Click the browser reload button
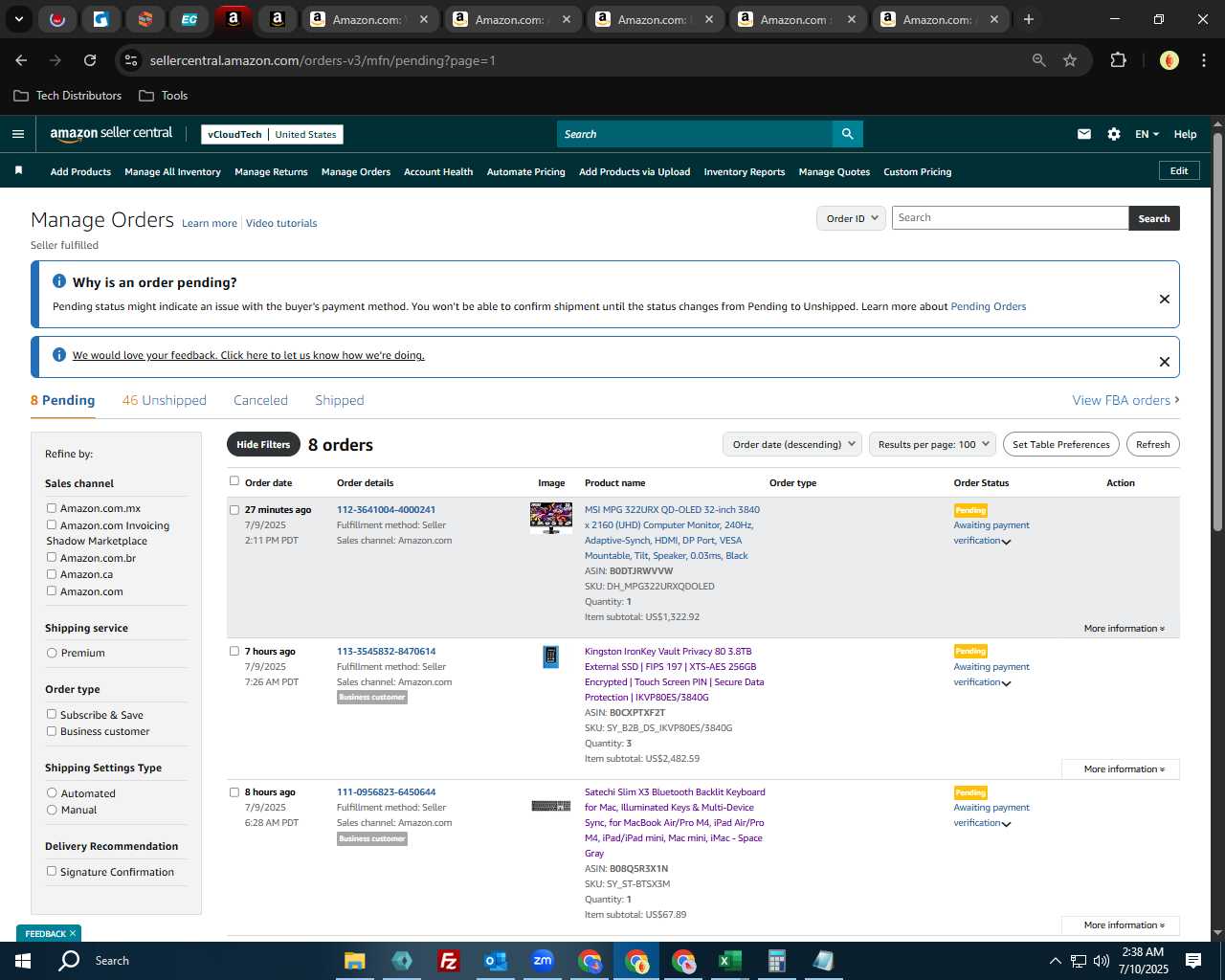Image resolution: width=1225 pixels, height=980 pixels. coord(90,60)
